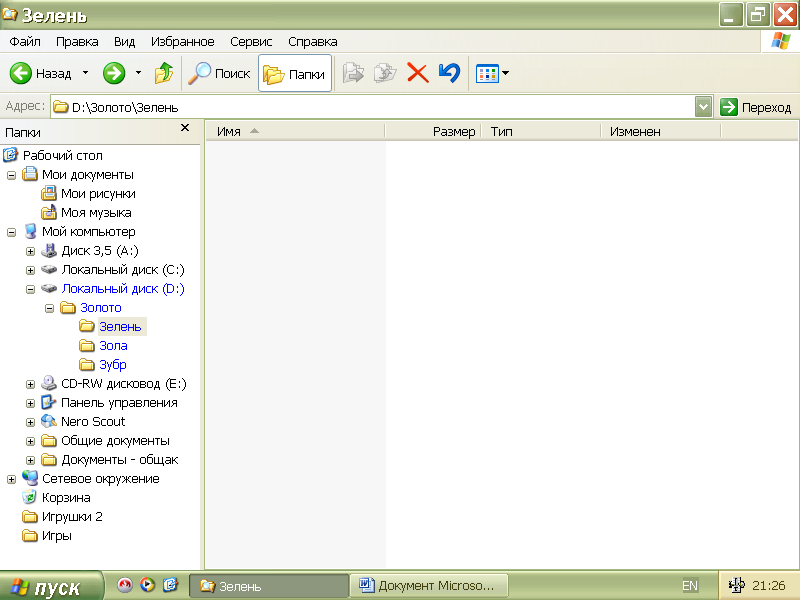This screenshot has width=800, height=600.
Task: Click the Корзина recycle bin icon
Action: [x=30, y=497]
